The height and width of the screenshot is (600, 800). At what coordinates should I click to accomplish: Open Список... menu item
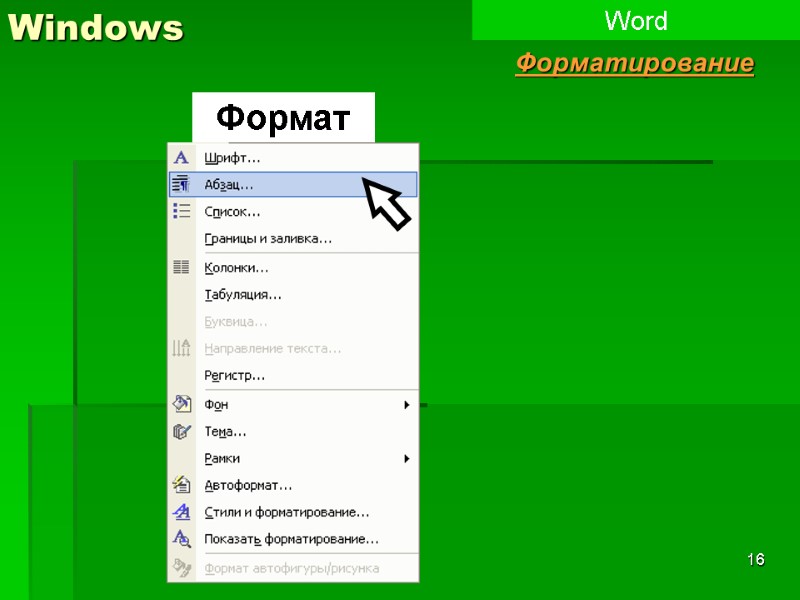(x=293, y=211)
